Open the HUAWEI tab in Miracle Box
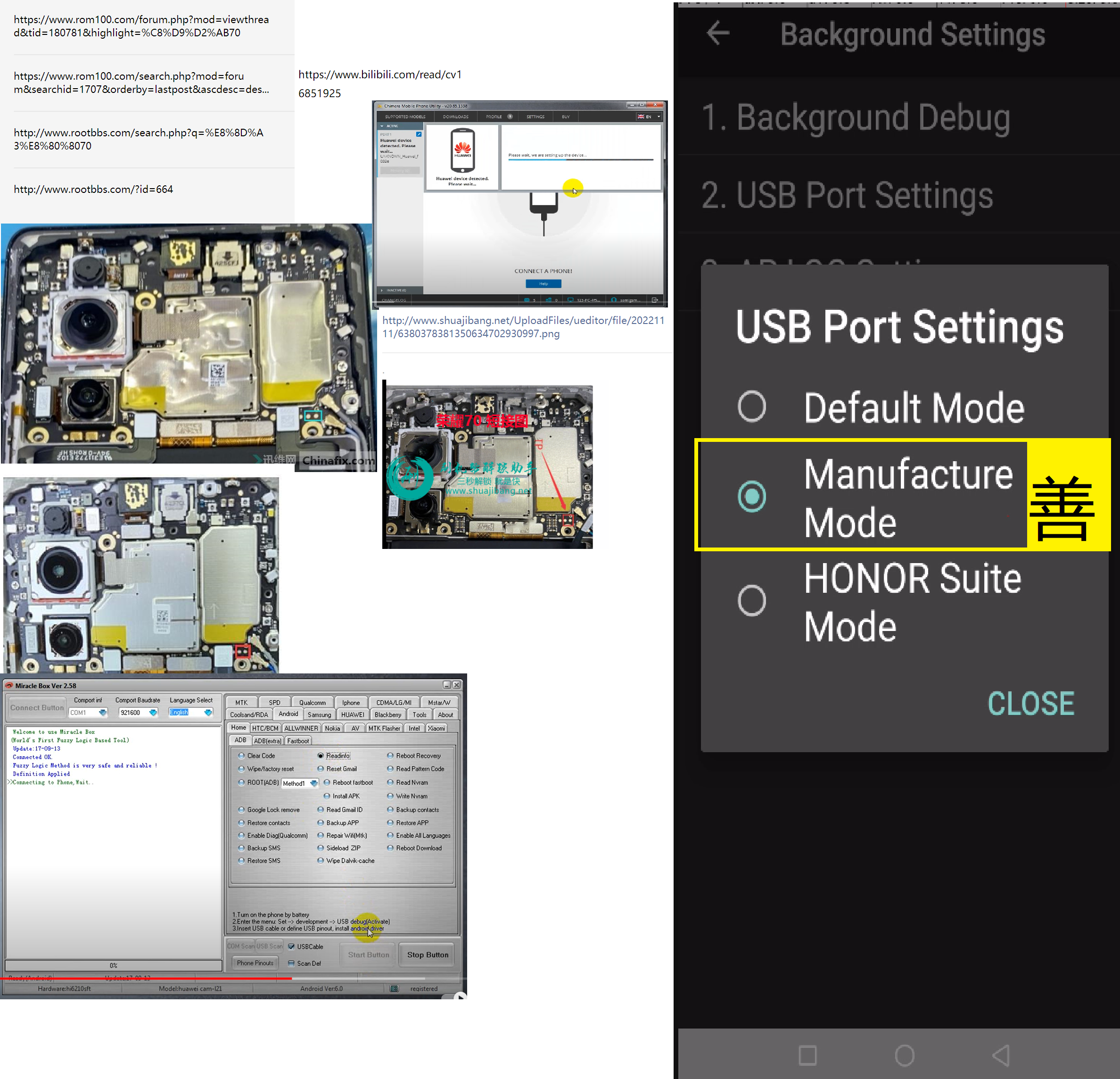The width and height of the screenshot is (1120, 1079). (352, 715)
